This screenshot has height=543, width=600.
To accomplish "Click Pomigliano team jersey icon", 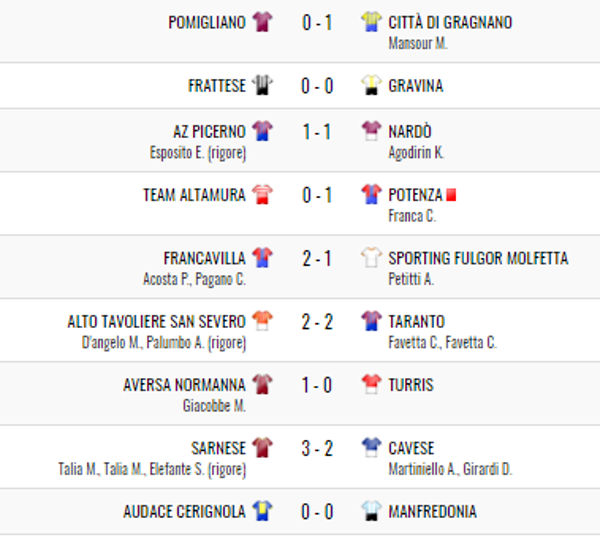I will 262,22.
